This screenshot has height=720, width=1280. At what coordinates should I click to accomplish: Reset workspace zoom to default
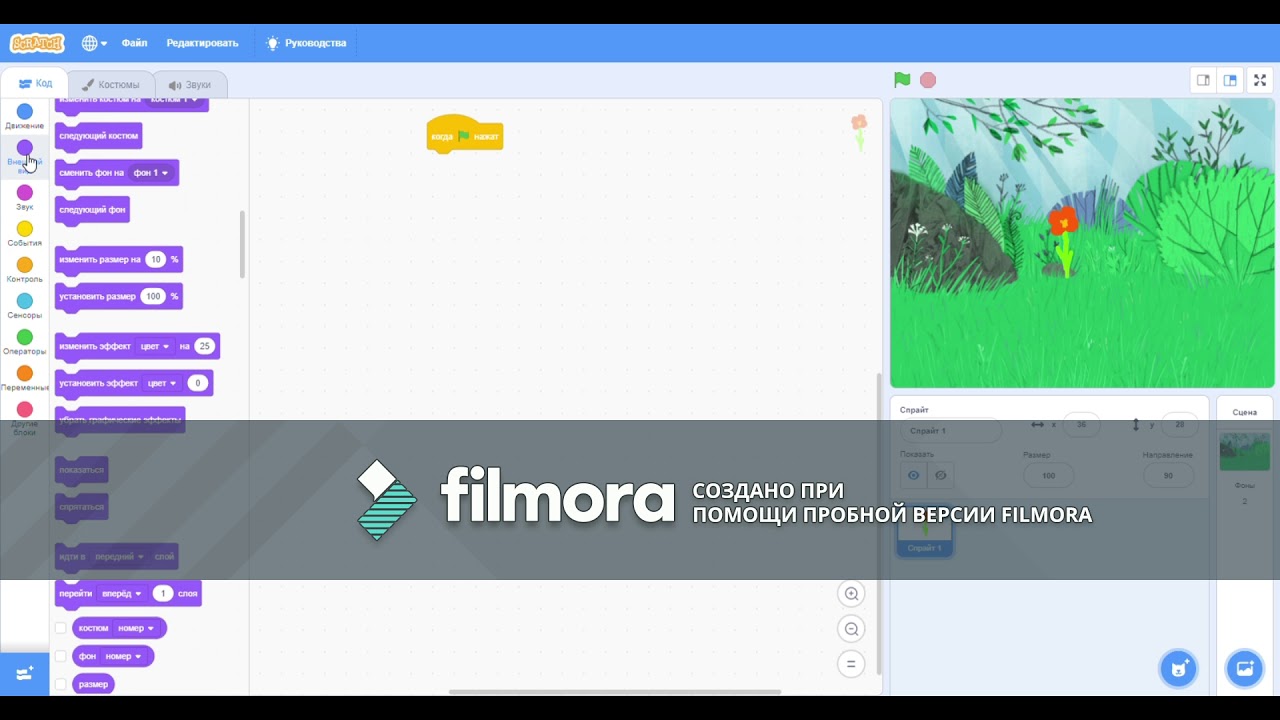[x=852, y=664]
